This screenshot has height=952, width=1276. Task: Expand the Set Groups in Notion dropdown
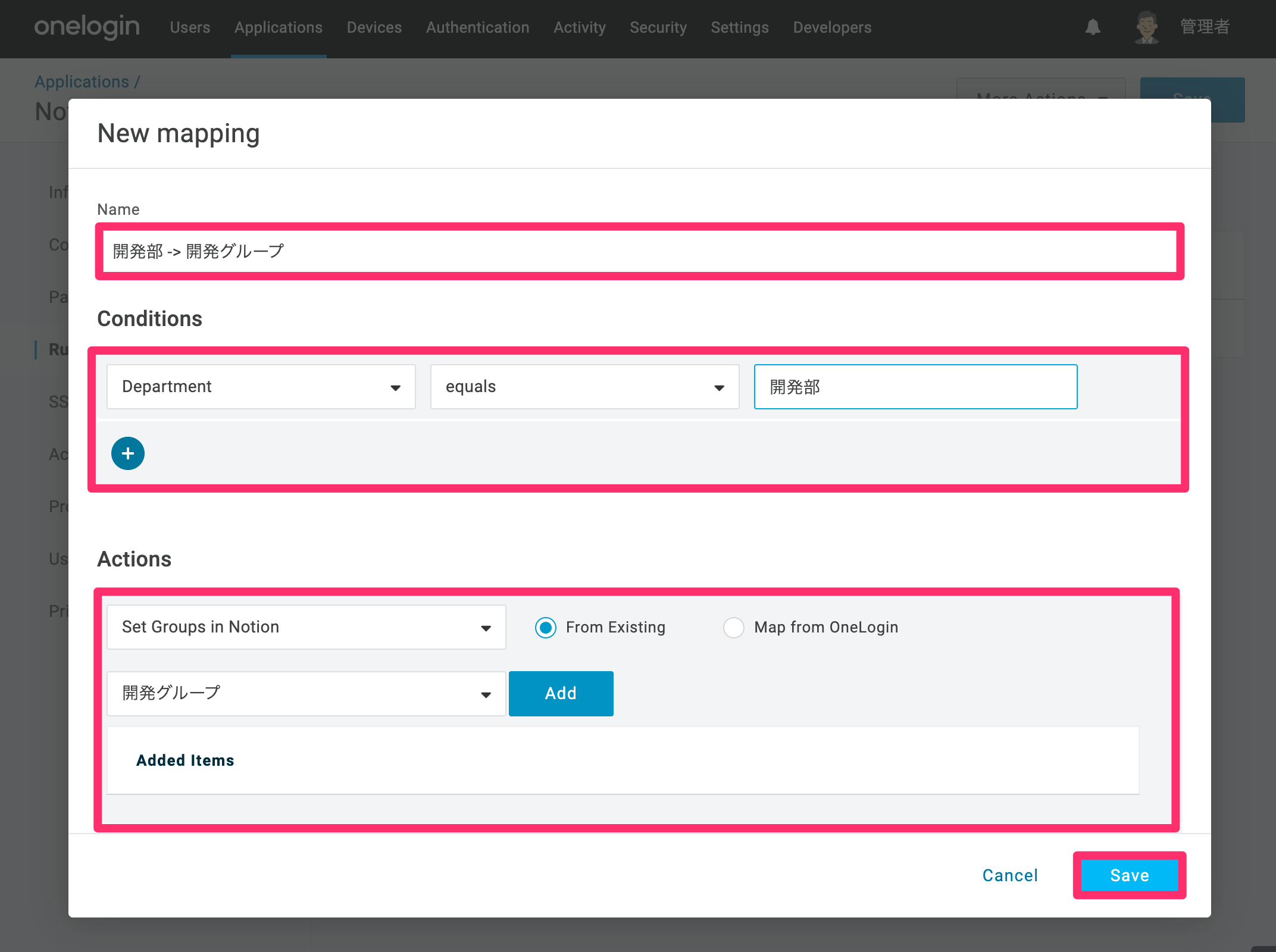tap(307, 627)
